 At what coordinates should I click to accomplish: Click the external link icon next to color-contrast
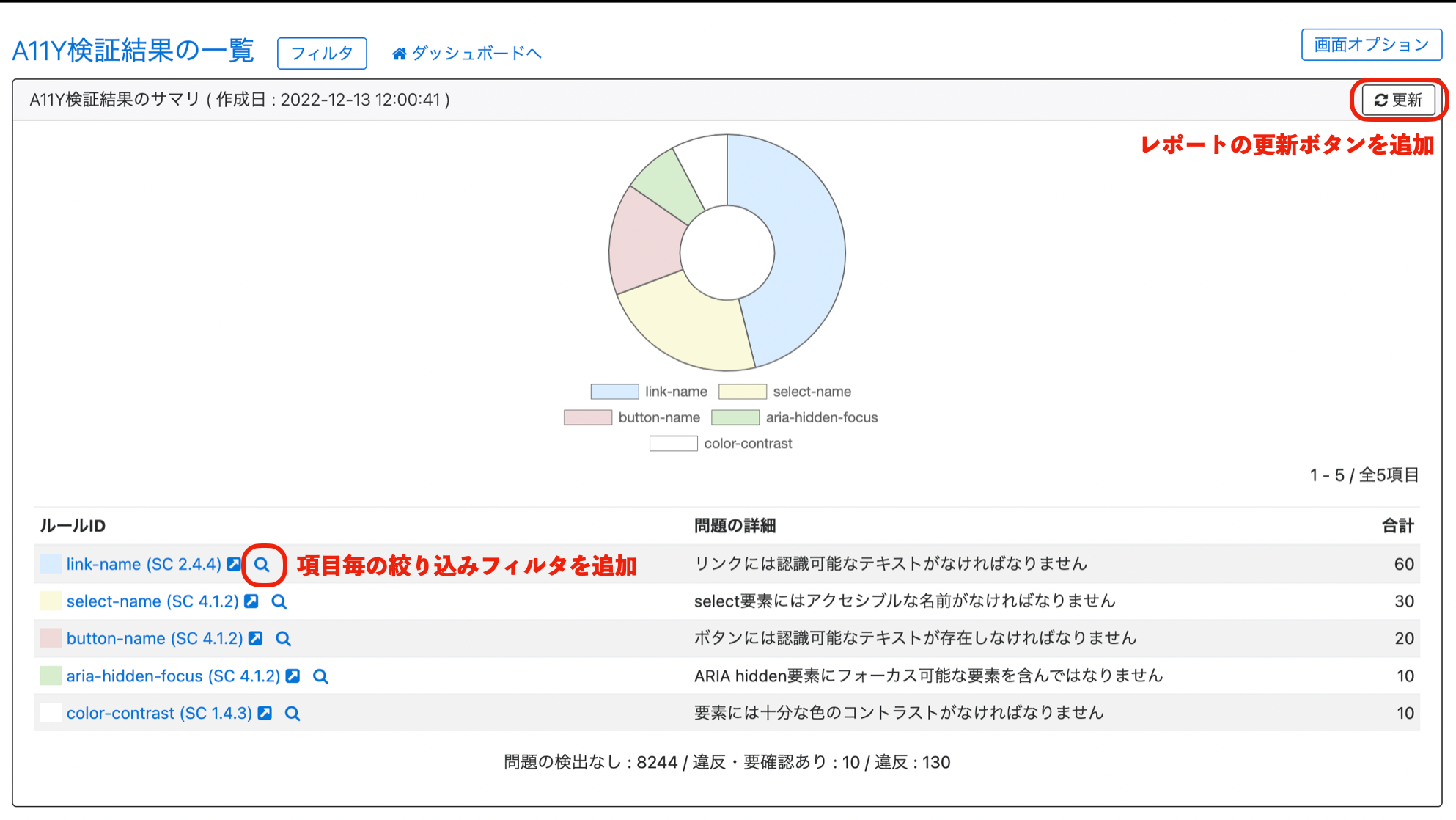tap(265, 712)
